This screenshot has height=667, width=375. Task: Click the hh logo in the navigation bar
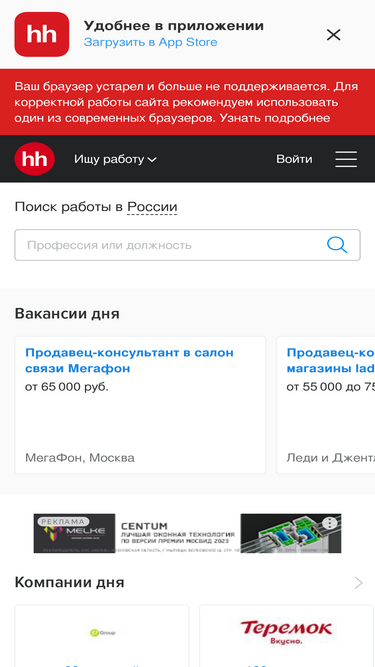coord(34,159)
